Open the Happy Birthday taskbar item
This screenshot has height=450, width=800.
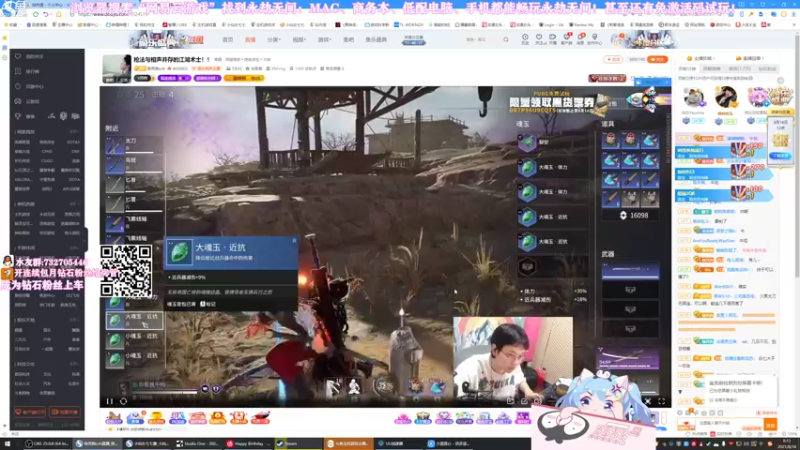point(248,443)
